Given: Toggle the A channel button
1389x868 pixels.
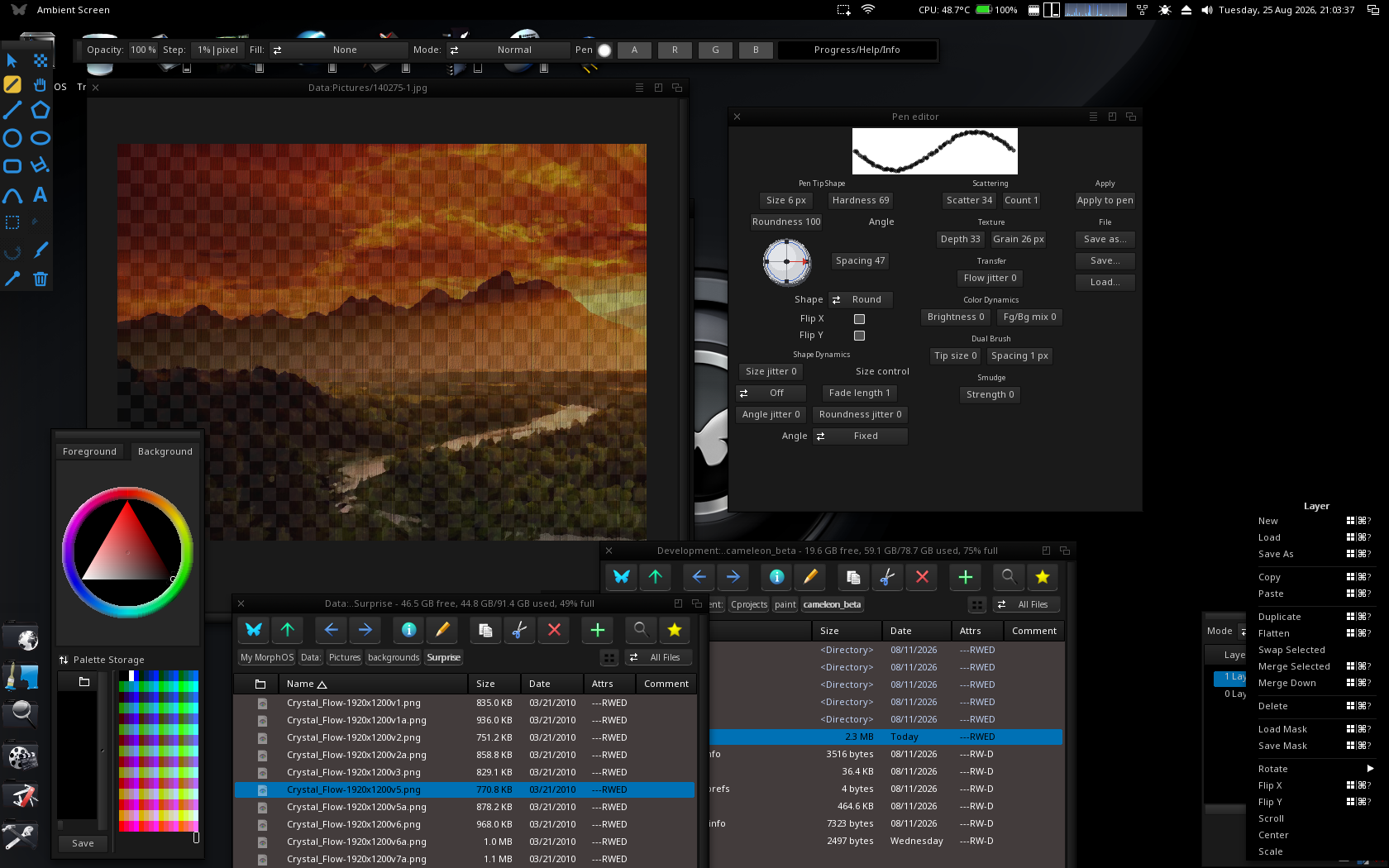Looking at the screenshot, I should pyautogui.click(x=634, y=50).
